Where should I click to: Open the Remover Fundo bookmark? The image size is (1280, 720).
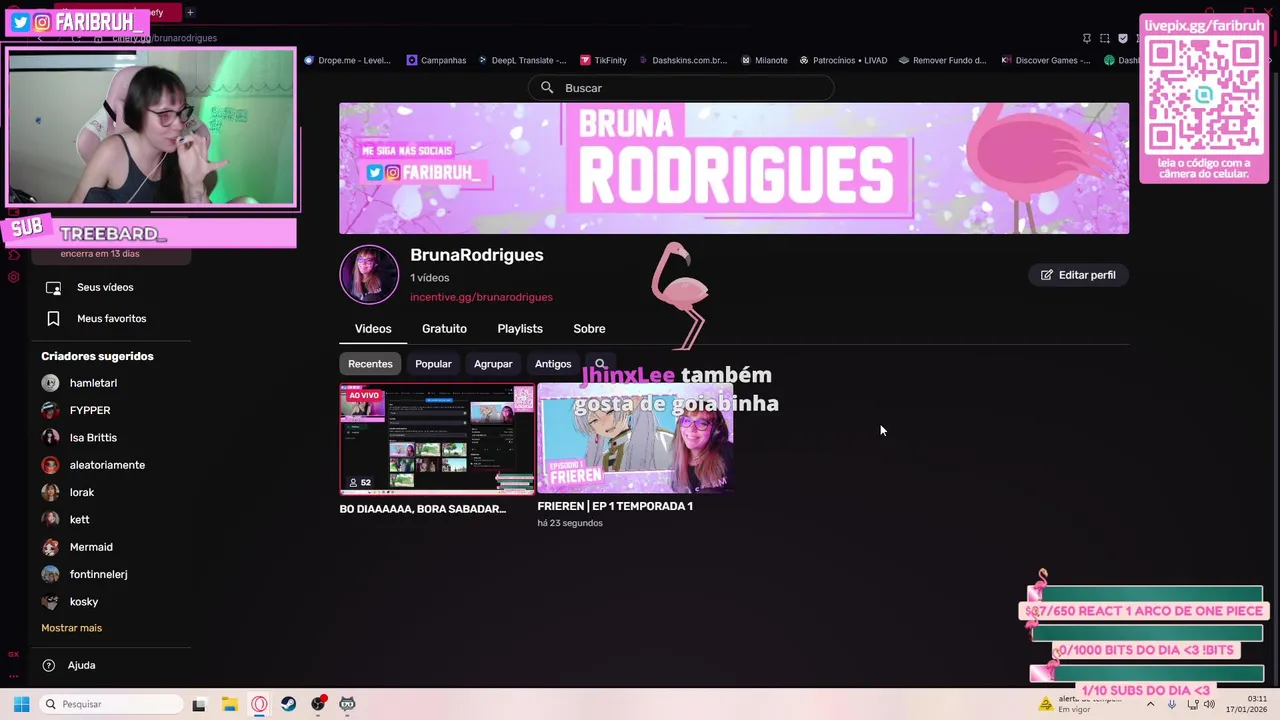click(x=942, y=60)
